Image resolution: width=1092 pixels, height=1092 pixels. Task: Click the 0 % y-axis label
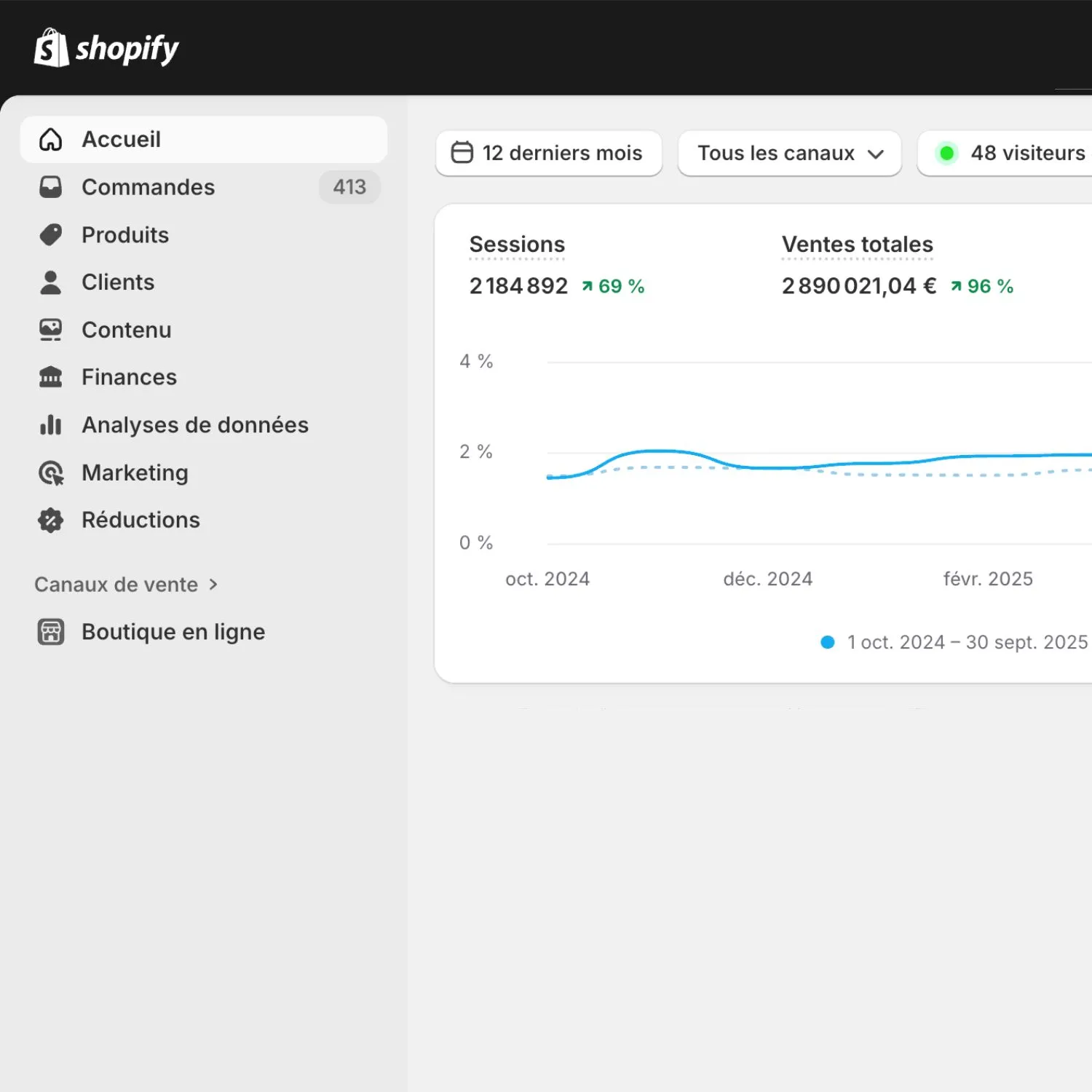coord(476,542)
